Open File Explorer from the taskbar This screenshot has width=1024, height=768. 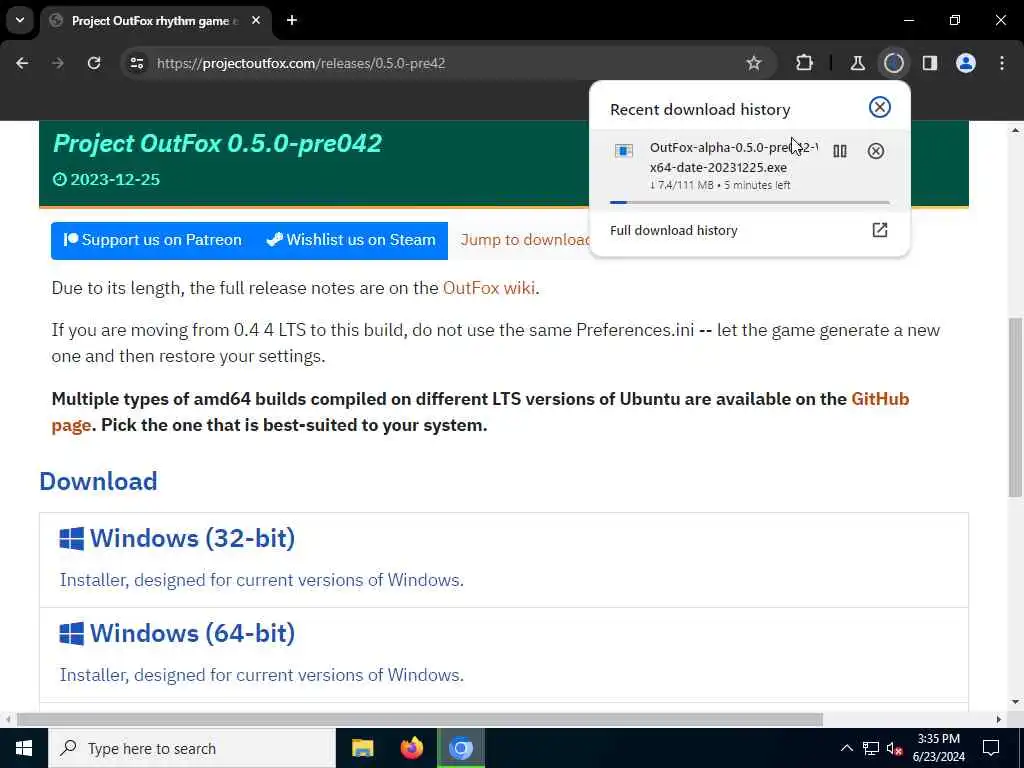pyautogui.click(x=362, y=748)
